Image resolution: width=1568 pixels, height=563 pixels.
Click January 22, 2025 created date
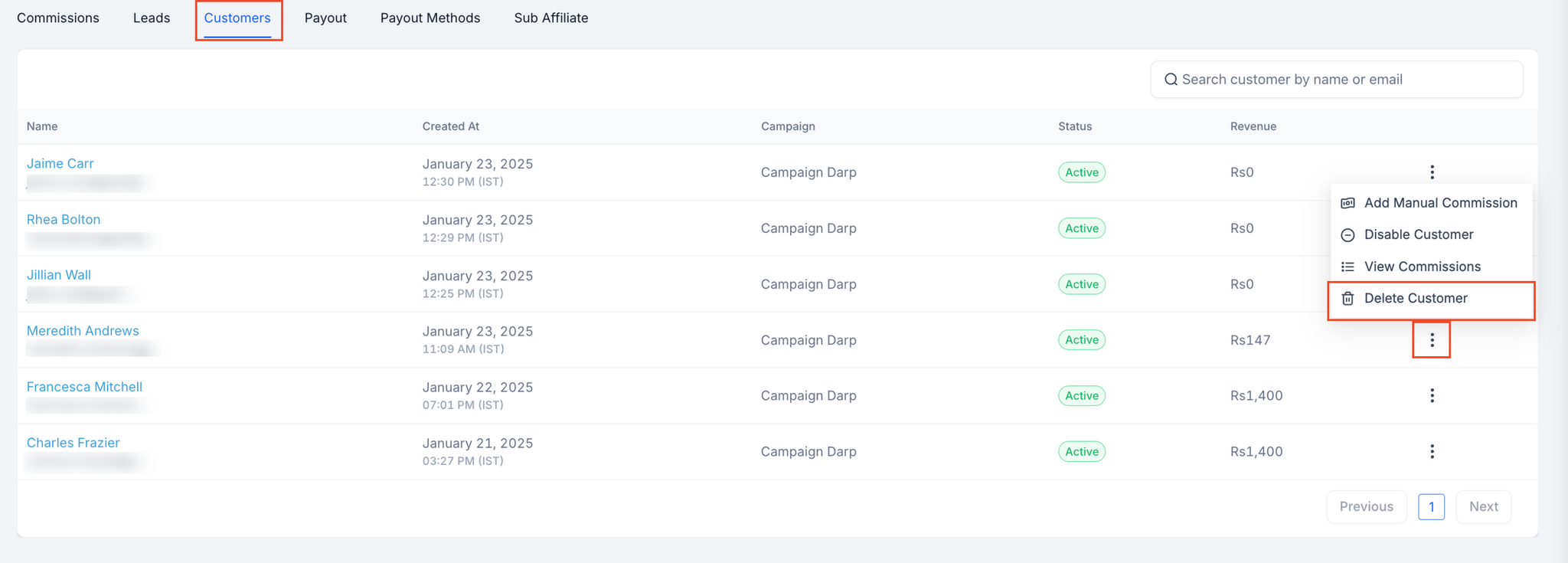click(478, 388)
